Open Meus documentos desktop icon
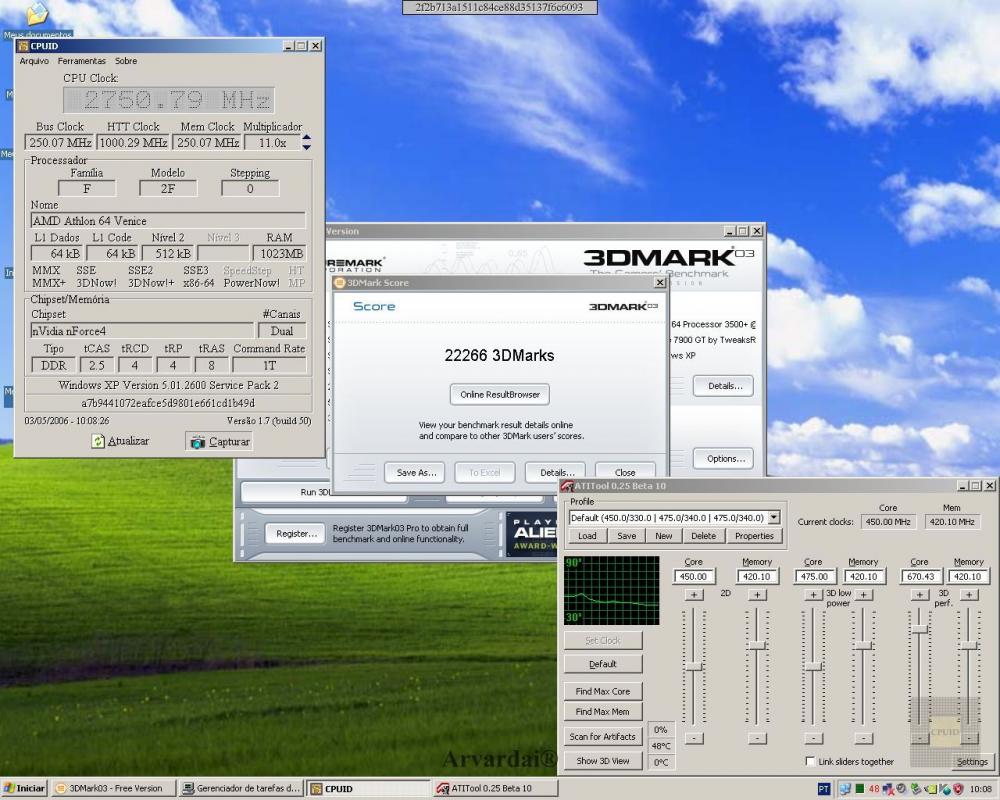The width and height of the screenshot is (1000, 800). [37, 14]
